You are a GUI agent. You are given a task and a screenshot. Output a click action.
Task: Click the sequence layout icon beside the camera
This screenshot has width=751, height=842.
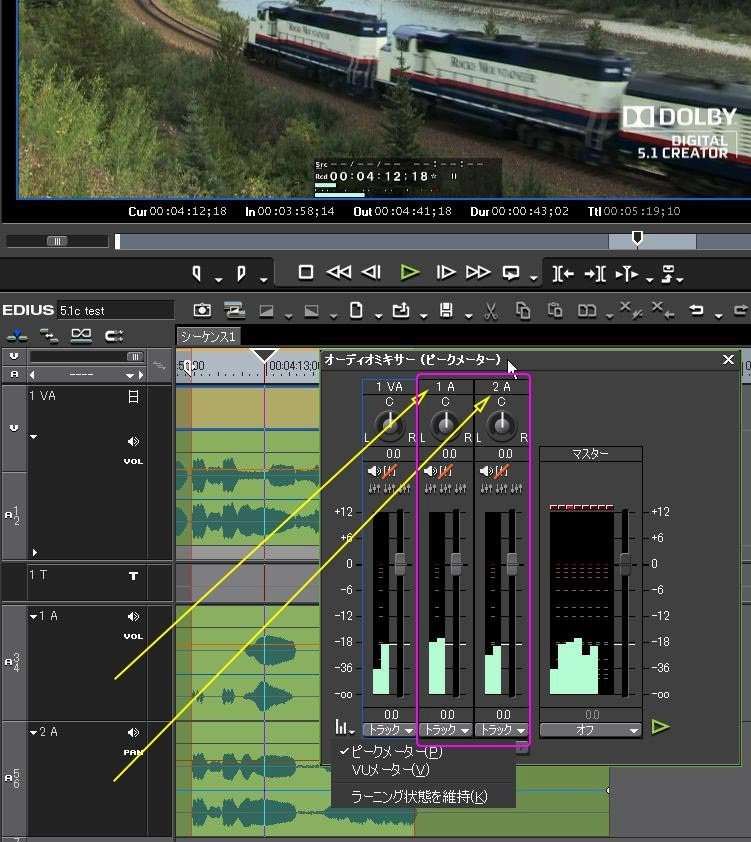235,310
